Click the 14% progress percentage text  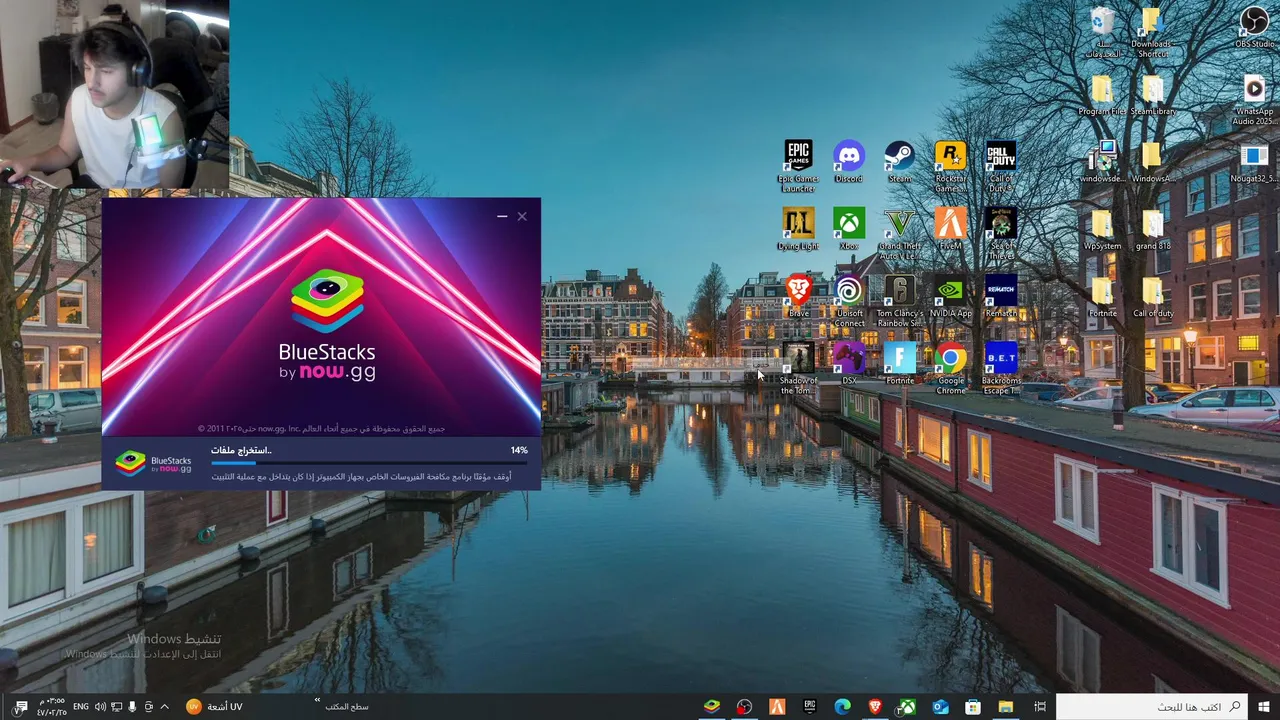tap(519, 450)
